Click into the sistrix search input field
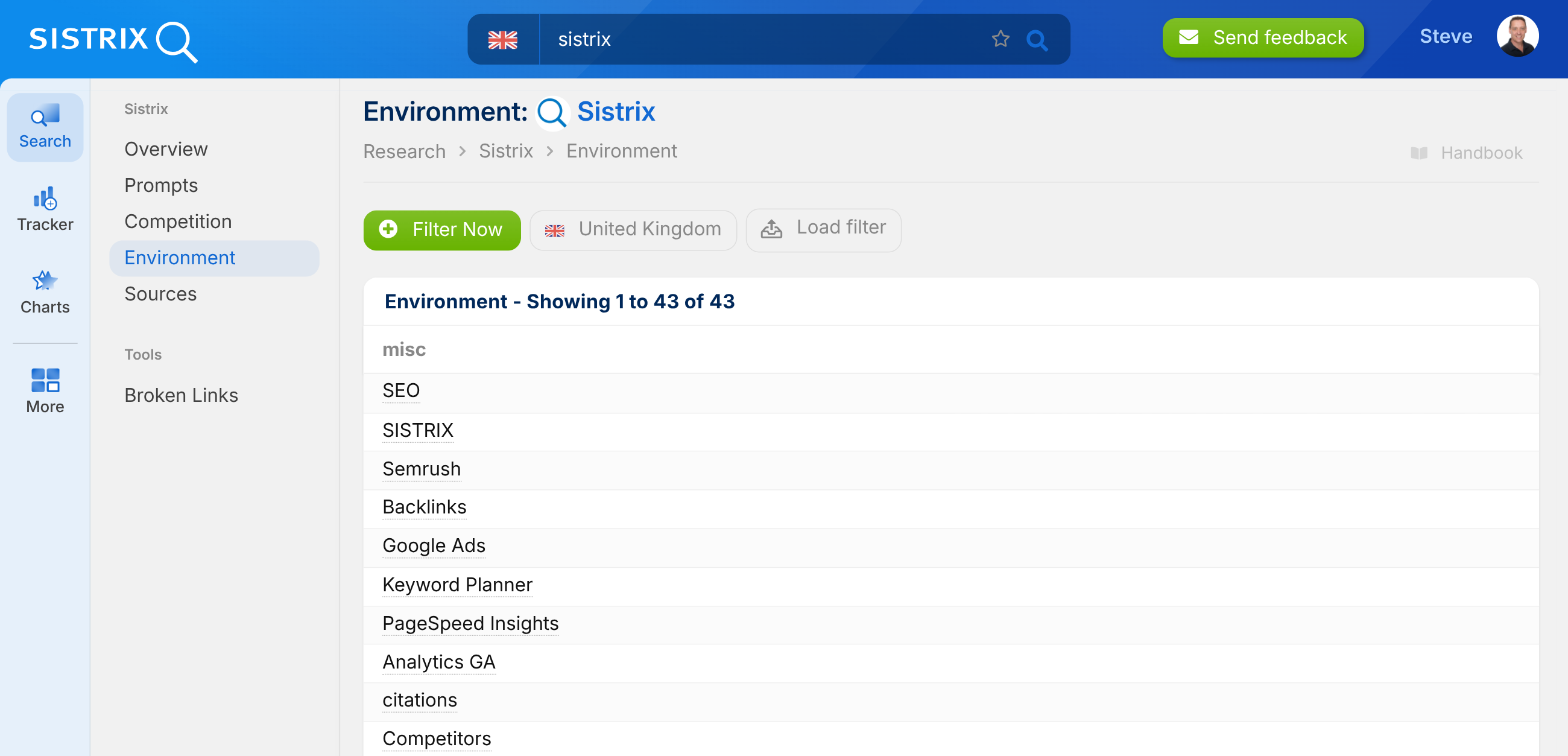This screenshot has width=1568, height=756. [x=761, y=40]
